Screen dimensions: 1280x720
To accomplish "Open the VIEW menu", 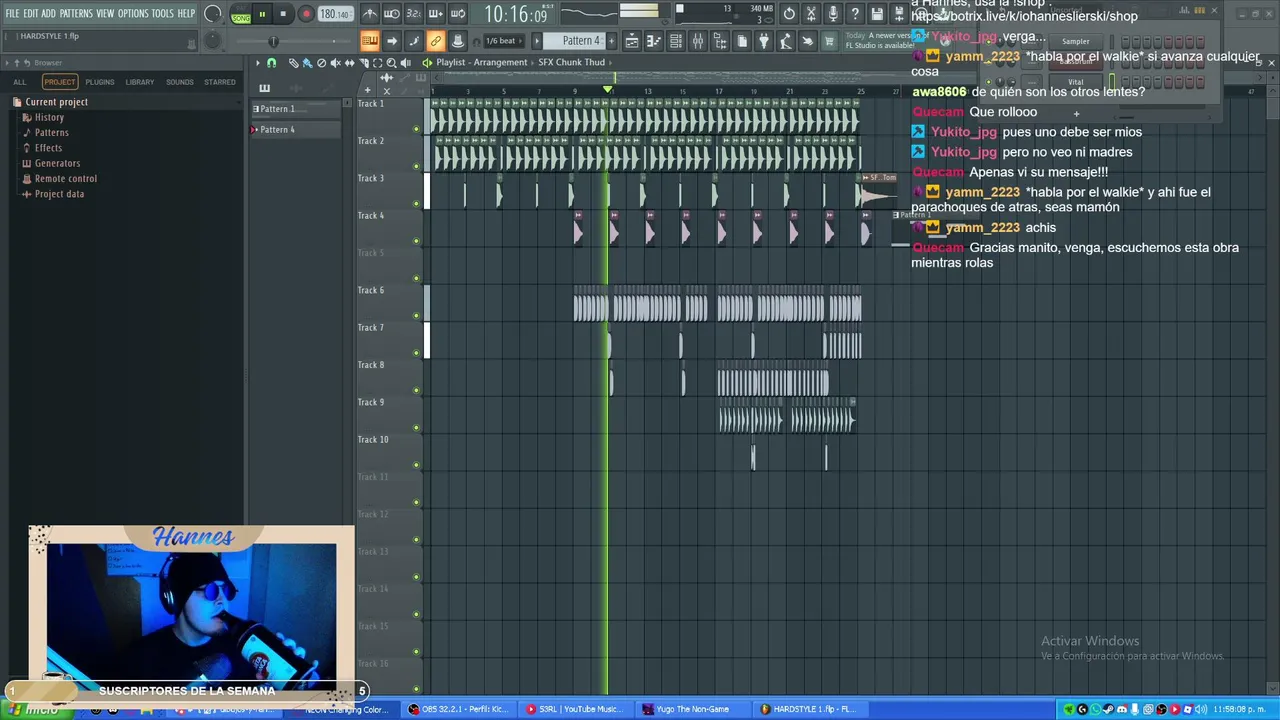I will (105, 13).
